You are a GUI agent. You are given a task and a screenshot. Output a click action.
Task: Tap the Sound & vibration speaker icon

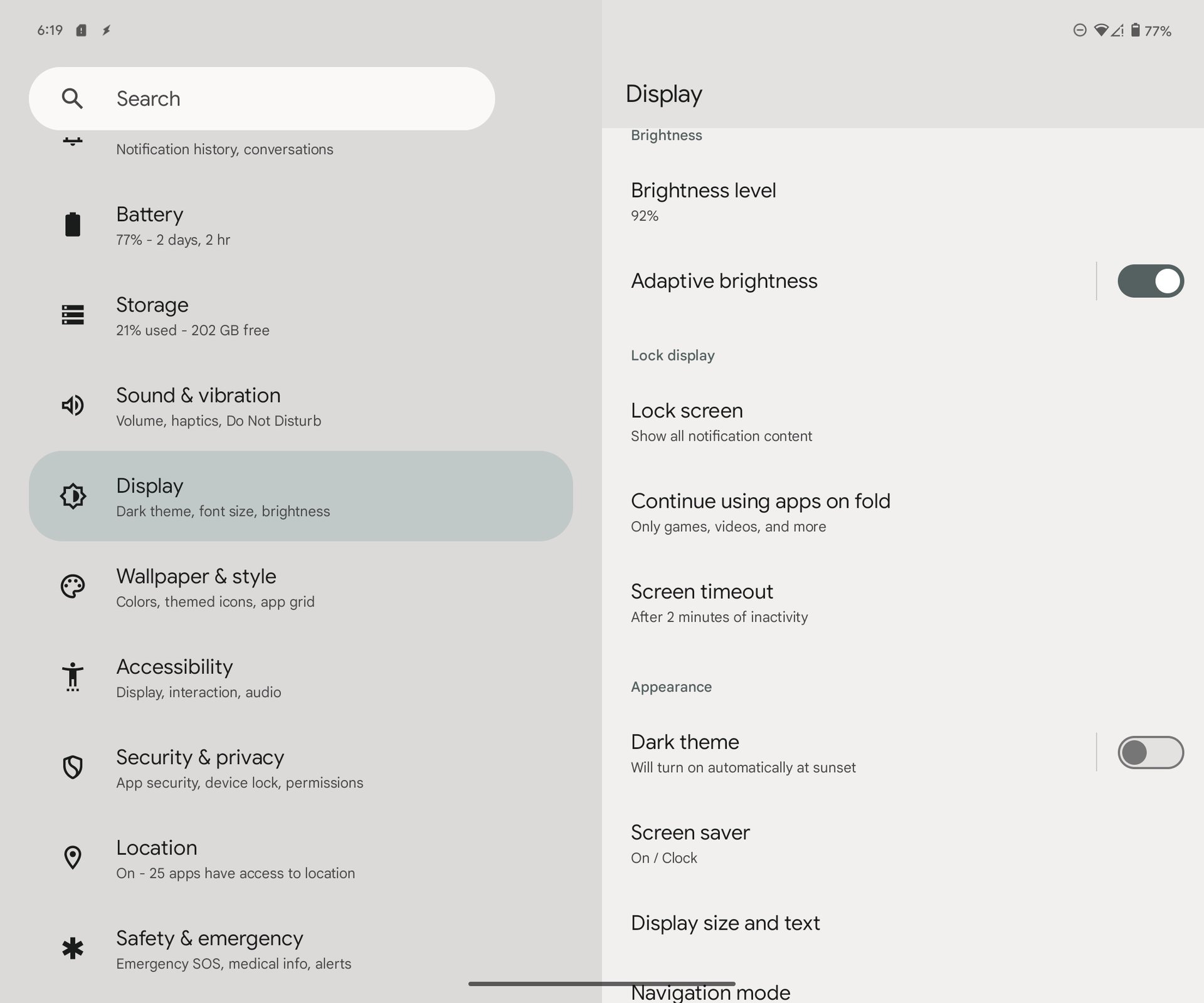(x=73, y=406)
